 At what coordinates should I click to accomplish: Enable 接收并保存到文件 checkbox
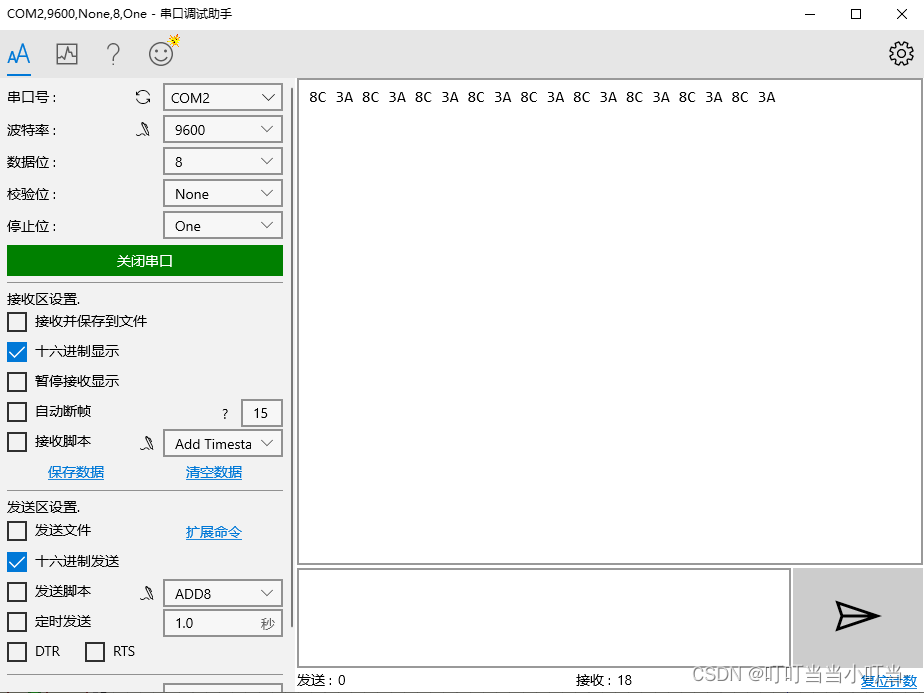click(17, 322)
